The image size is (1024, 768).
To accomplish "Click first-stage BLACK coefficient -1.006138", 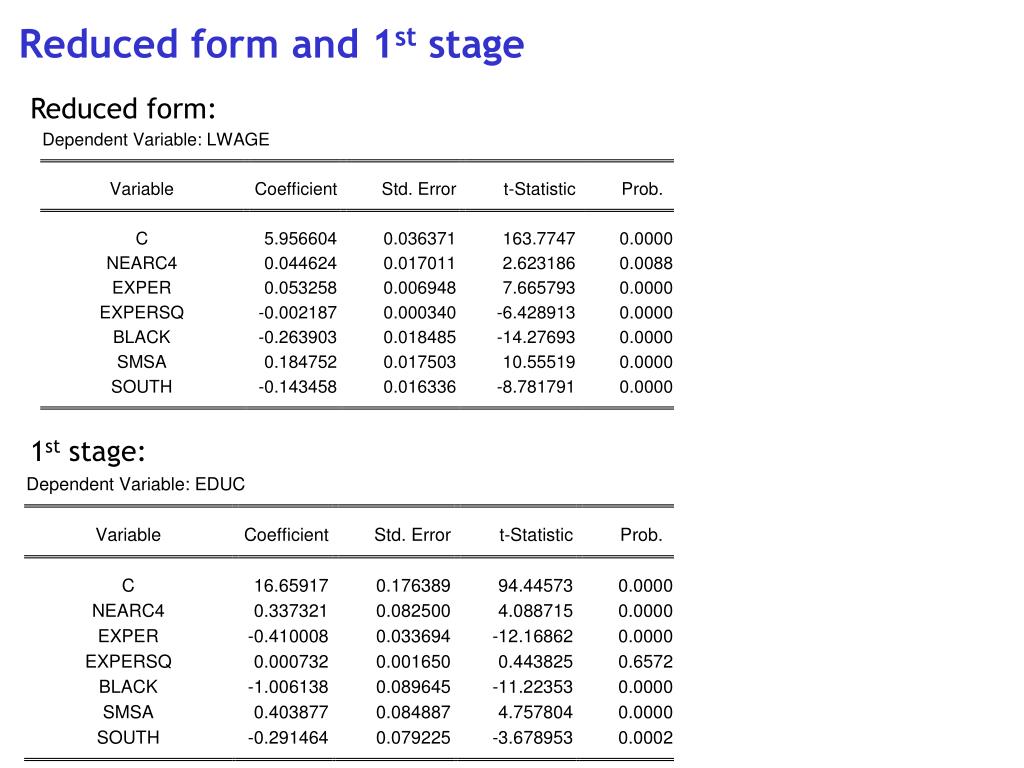I will click(288, 687).
